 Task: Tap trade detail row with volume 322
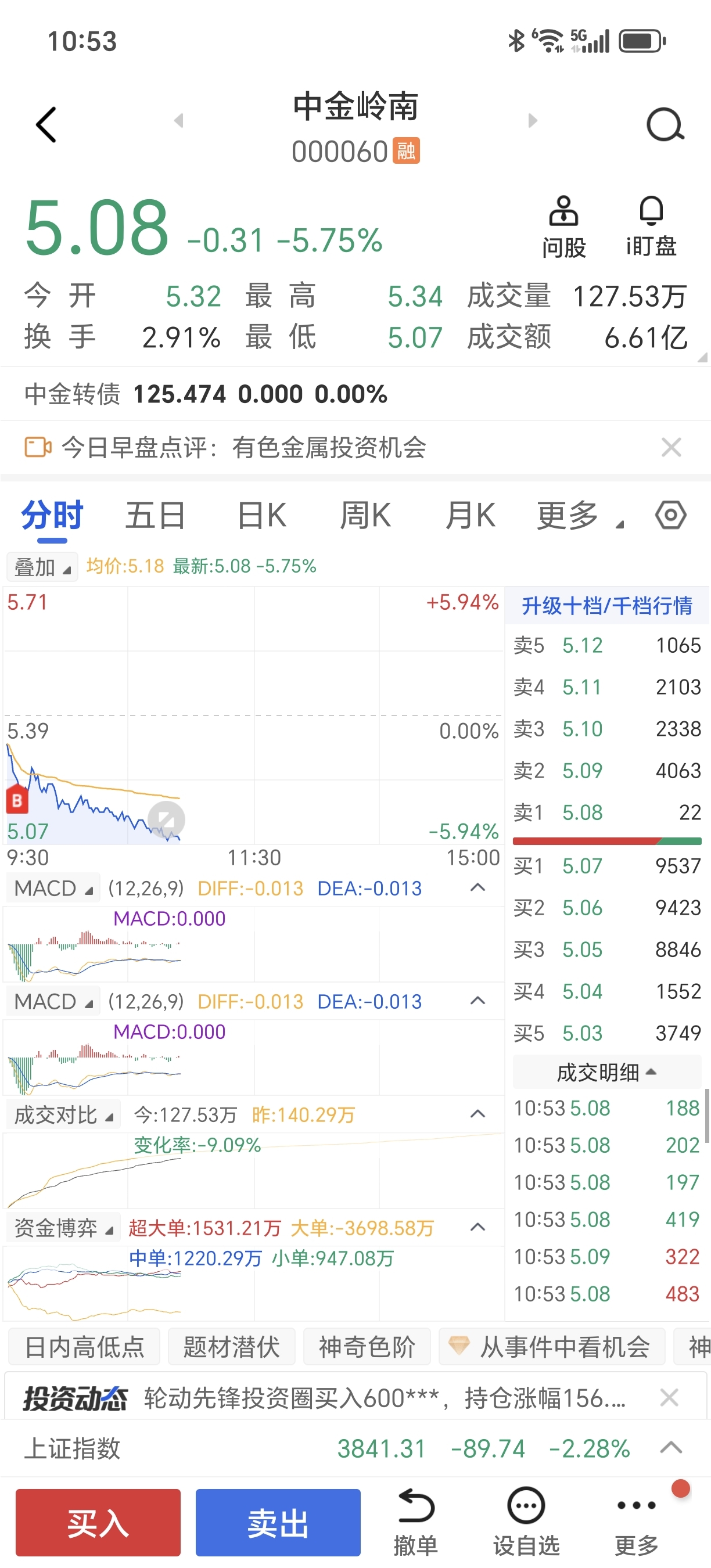click(607, 1256)
